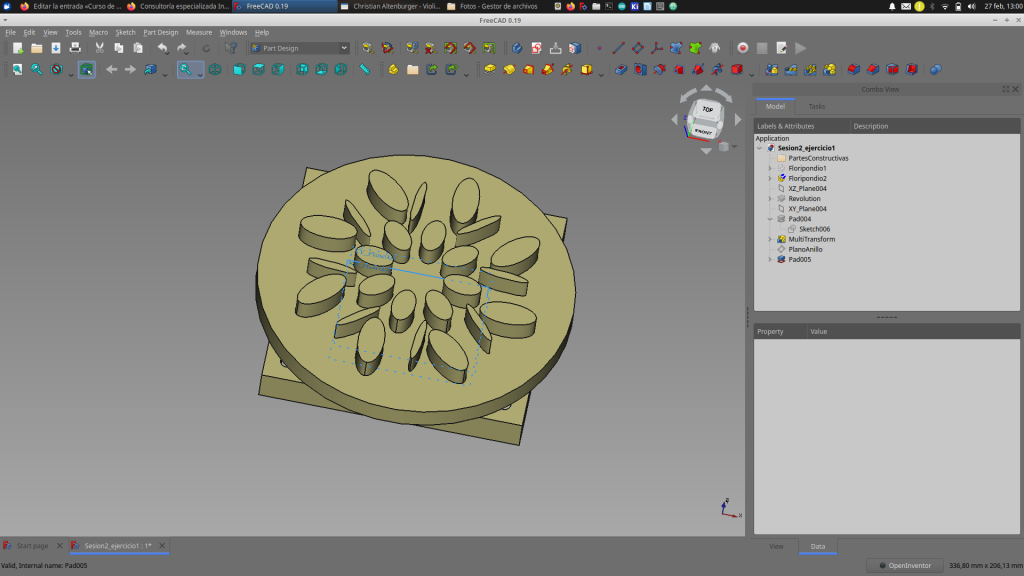Screen dimensions: 1024x576
Task: Click the OpenInventor navigation style button
Action: [904, 566]
